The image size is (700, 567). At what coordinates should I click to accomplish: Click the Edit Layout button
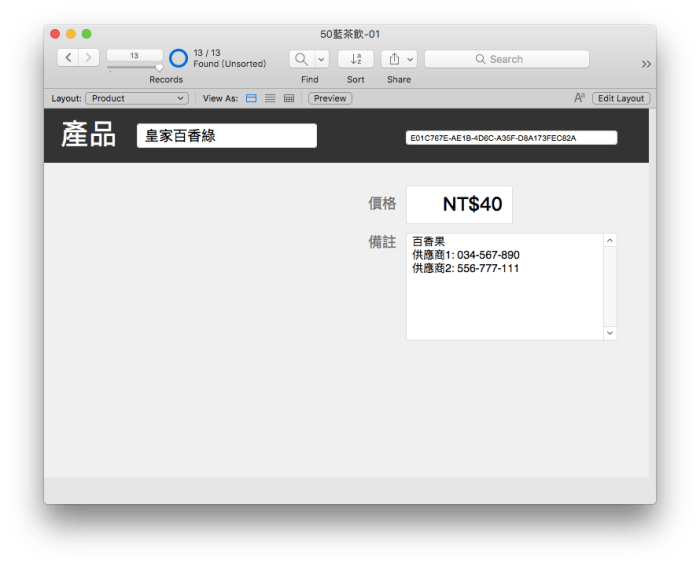click(620, 98)
